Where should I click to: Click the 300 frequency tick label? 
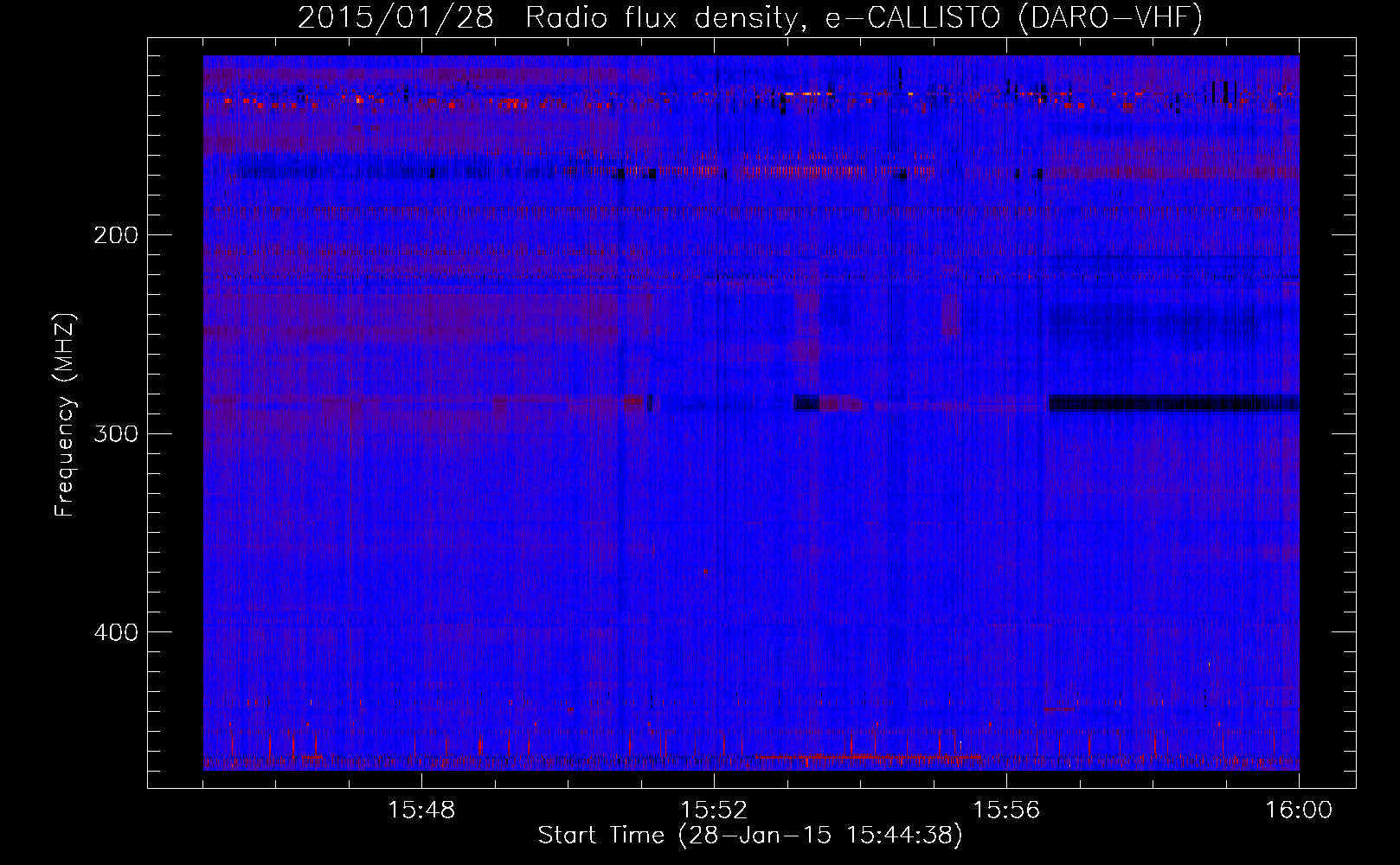point(116,433)
